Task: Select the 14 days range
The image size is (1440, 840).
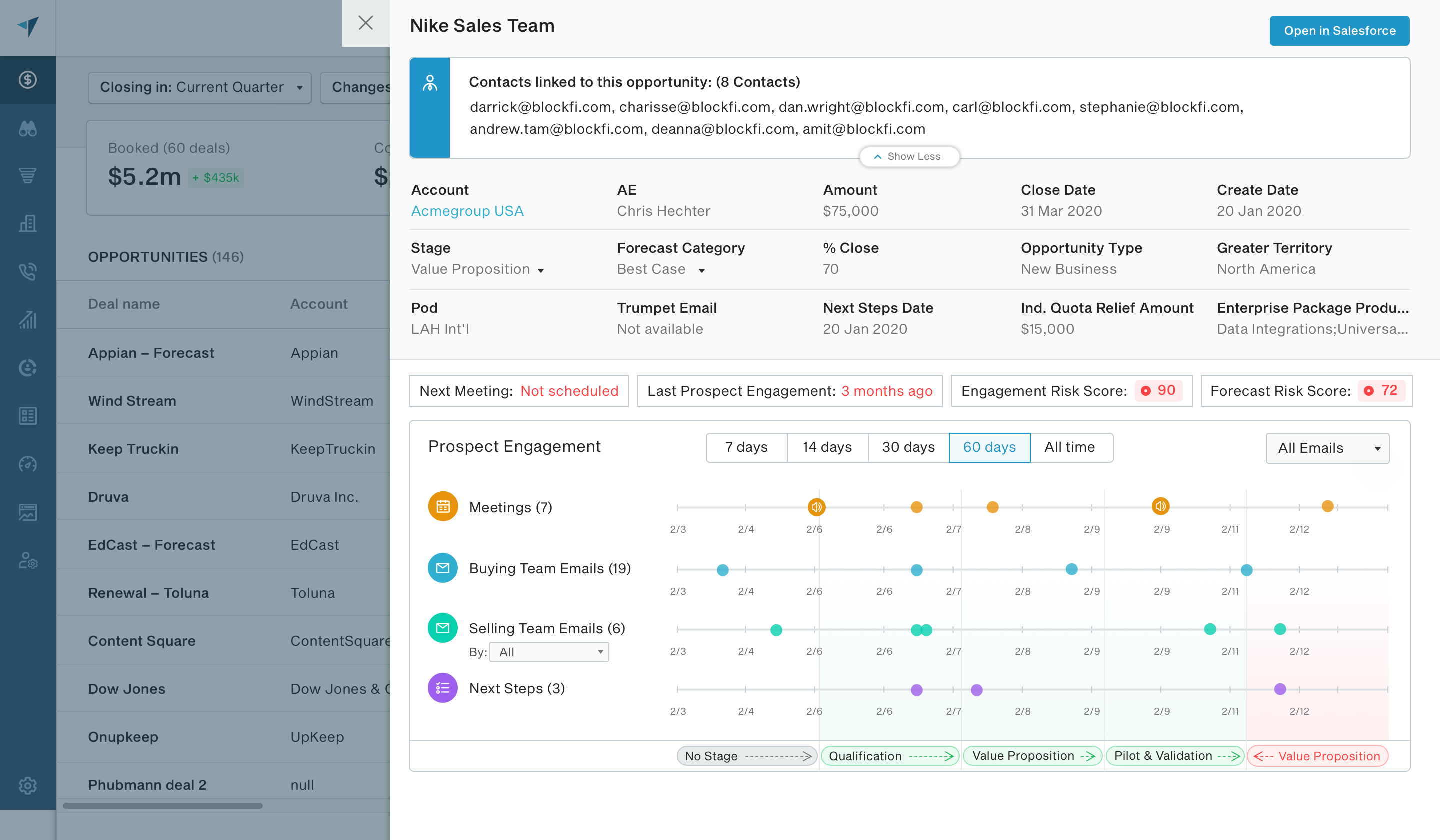Action: [827, 447]
